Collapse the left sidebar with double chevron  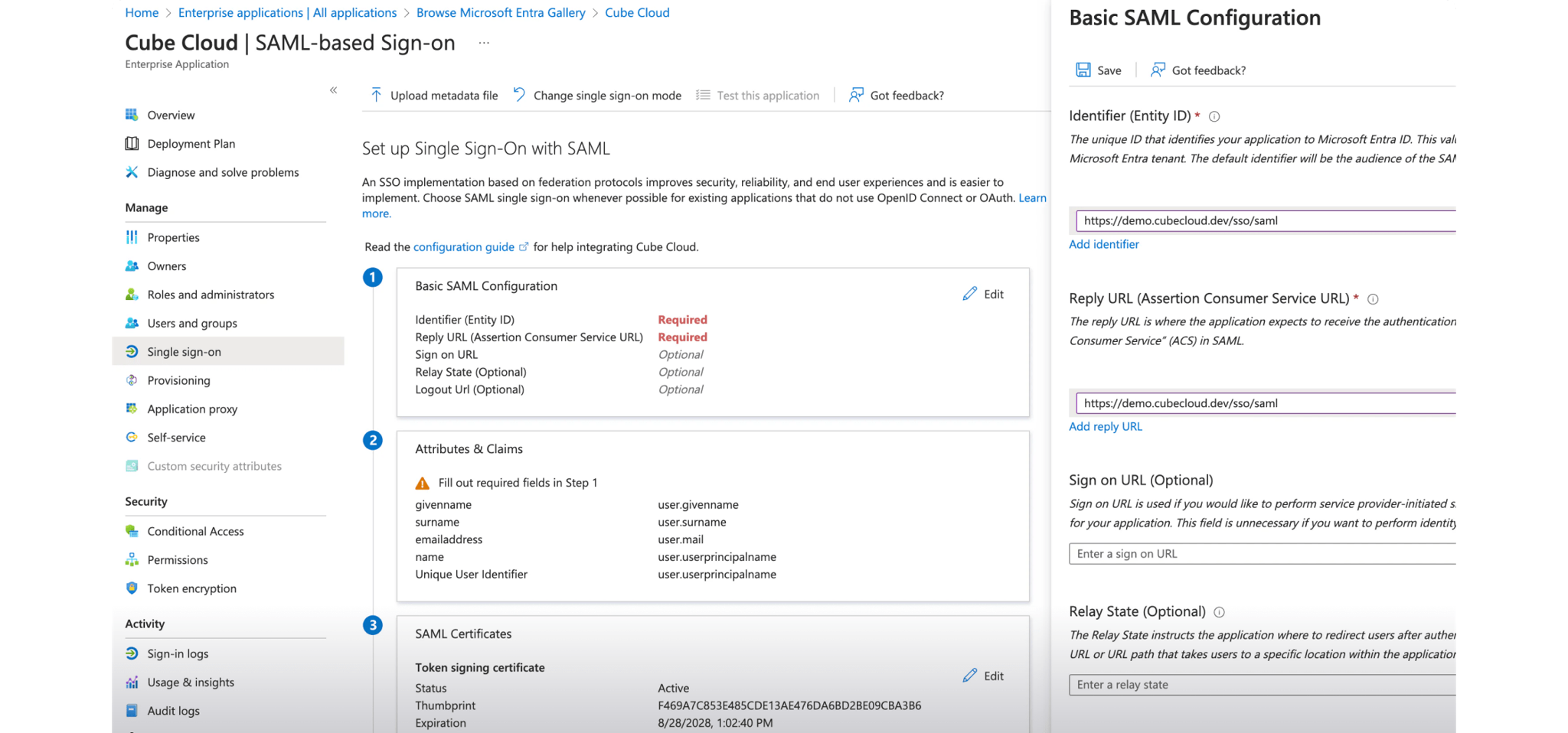334,90
